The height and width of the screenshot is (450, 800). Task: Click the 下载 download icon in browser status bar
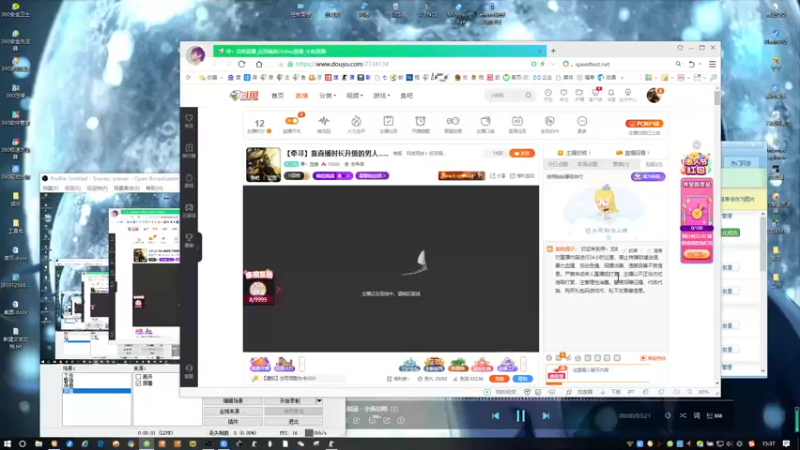click(x=603, y=392)
